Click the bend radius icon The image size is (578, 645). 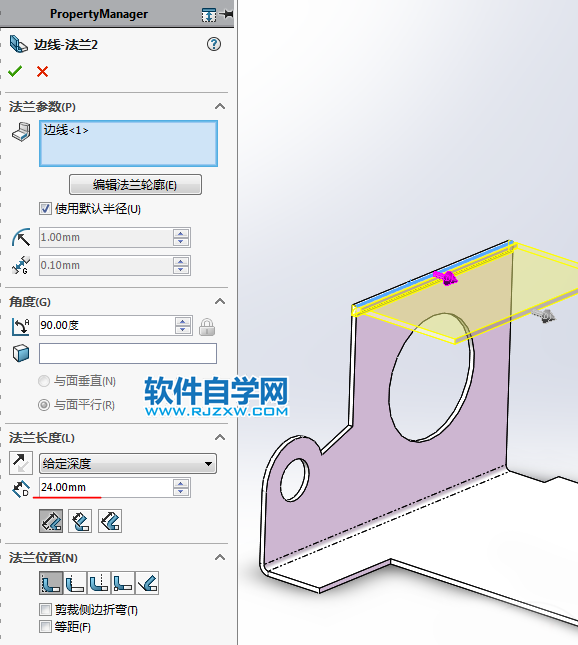(21, 237)
